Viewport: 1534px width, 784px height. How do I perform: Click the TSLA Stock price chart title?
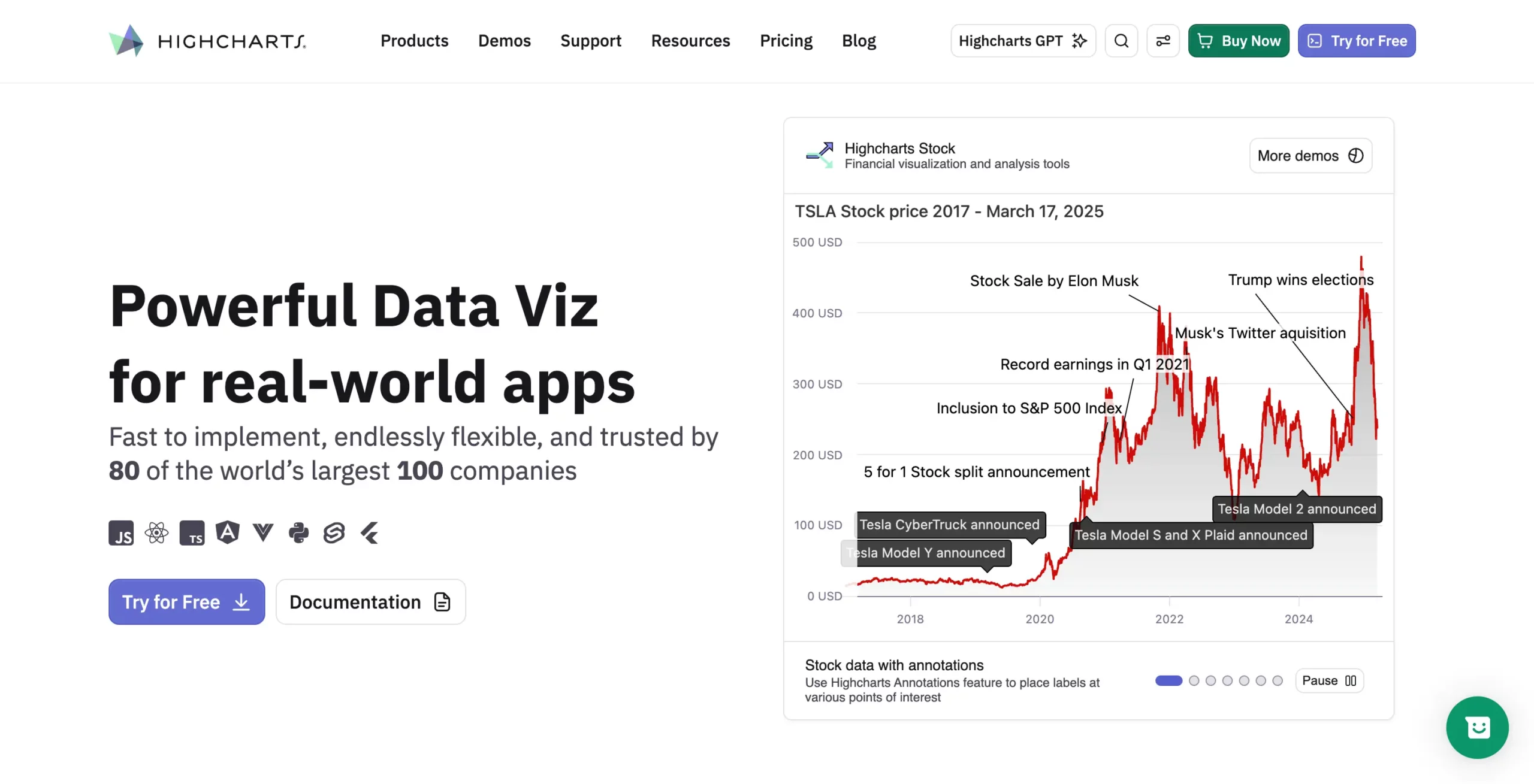(x=949, y=211)
